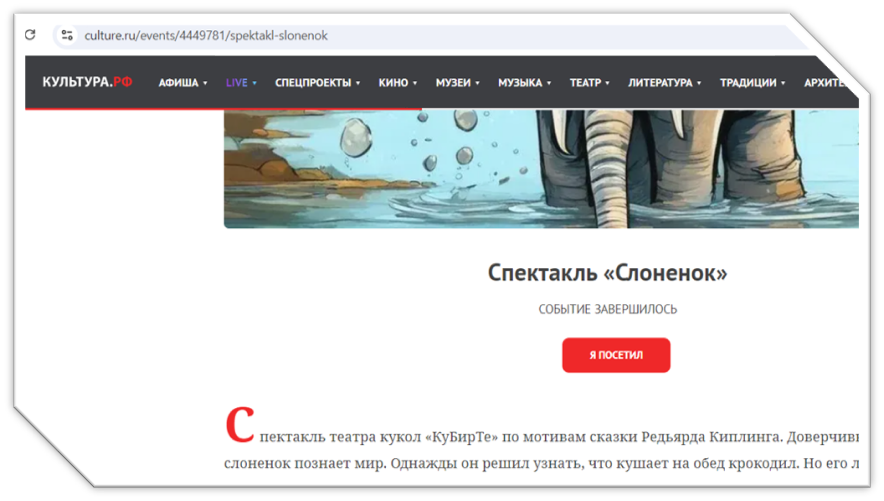
Task: Expand dropdown arrow next to КИНО
Action: (x=415, y=83)
